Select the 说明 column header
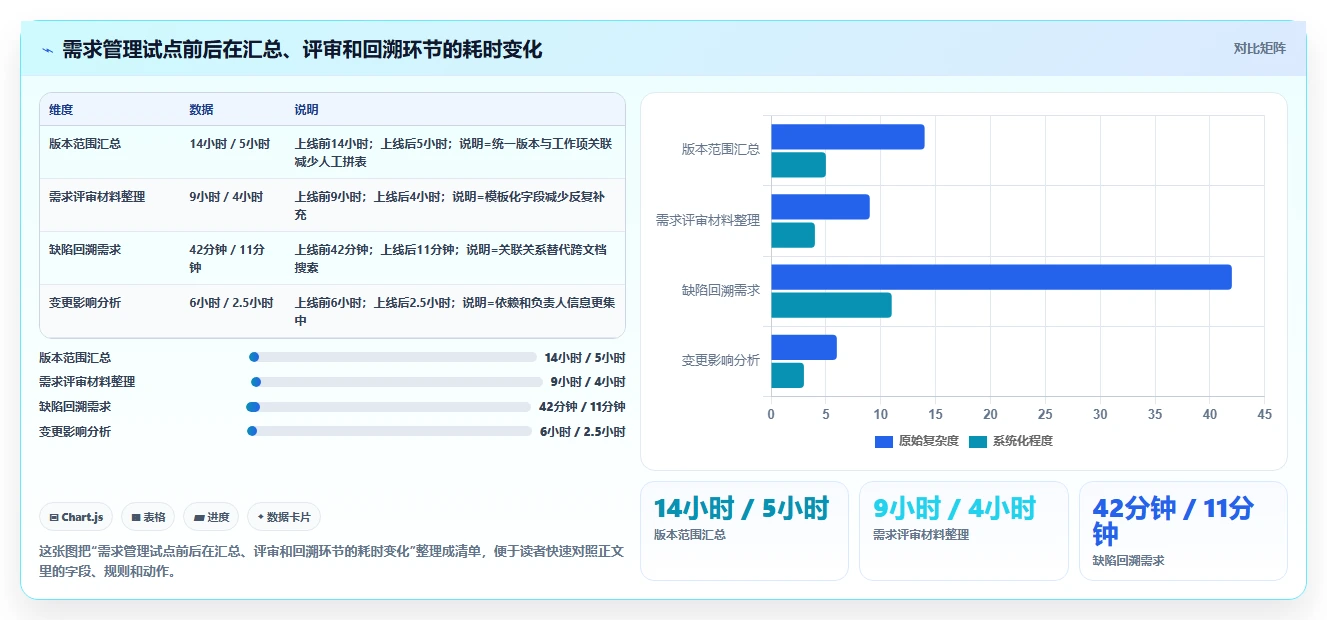The width and height of the screenshot is (1327, 620). pyautogui.click(x=306, y=110)
